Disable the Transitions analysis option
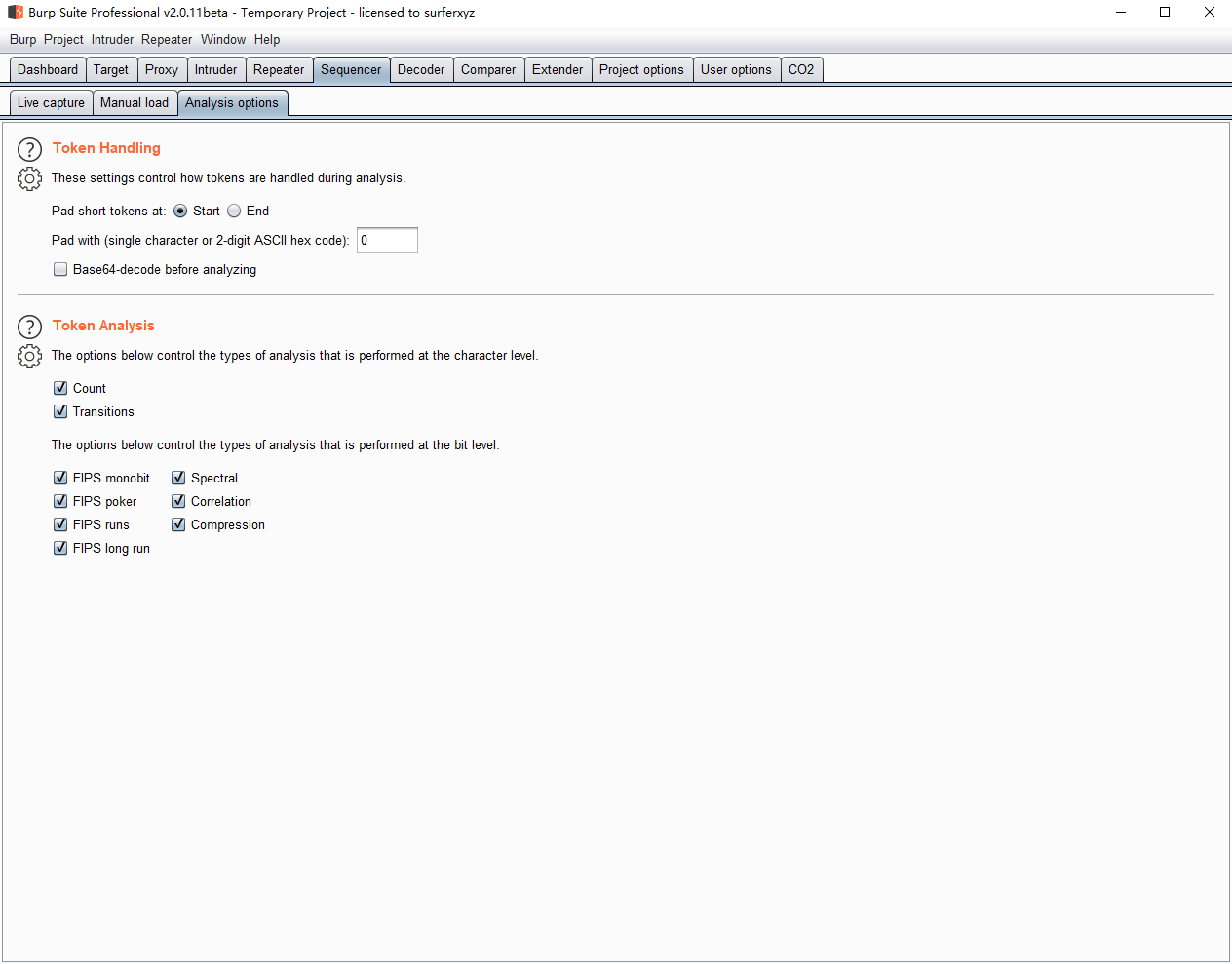The image size is (1232, 964). click(x=60, y=411)
